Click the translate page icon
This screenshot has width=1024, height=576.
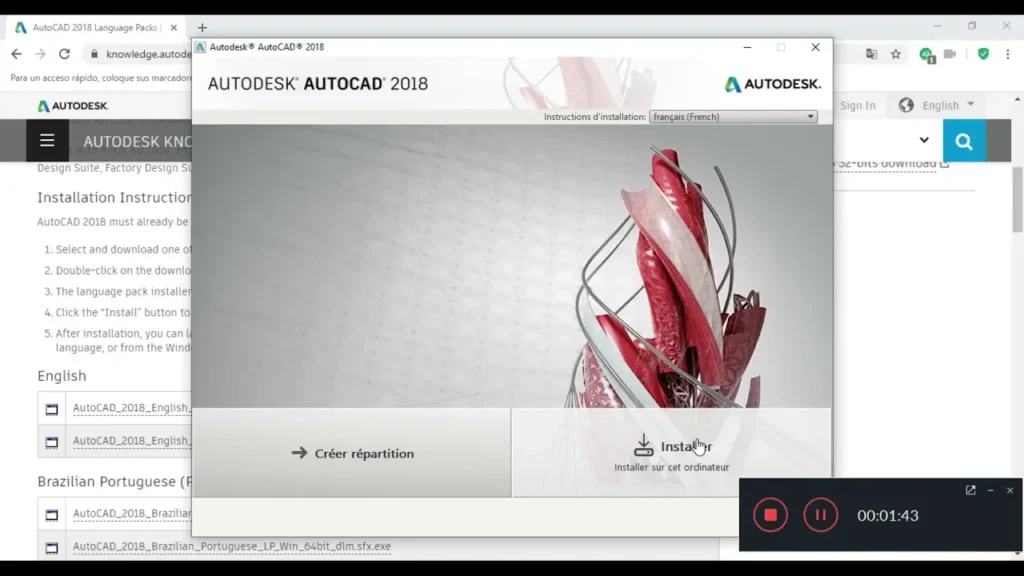tap(871, 54)
